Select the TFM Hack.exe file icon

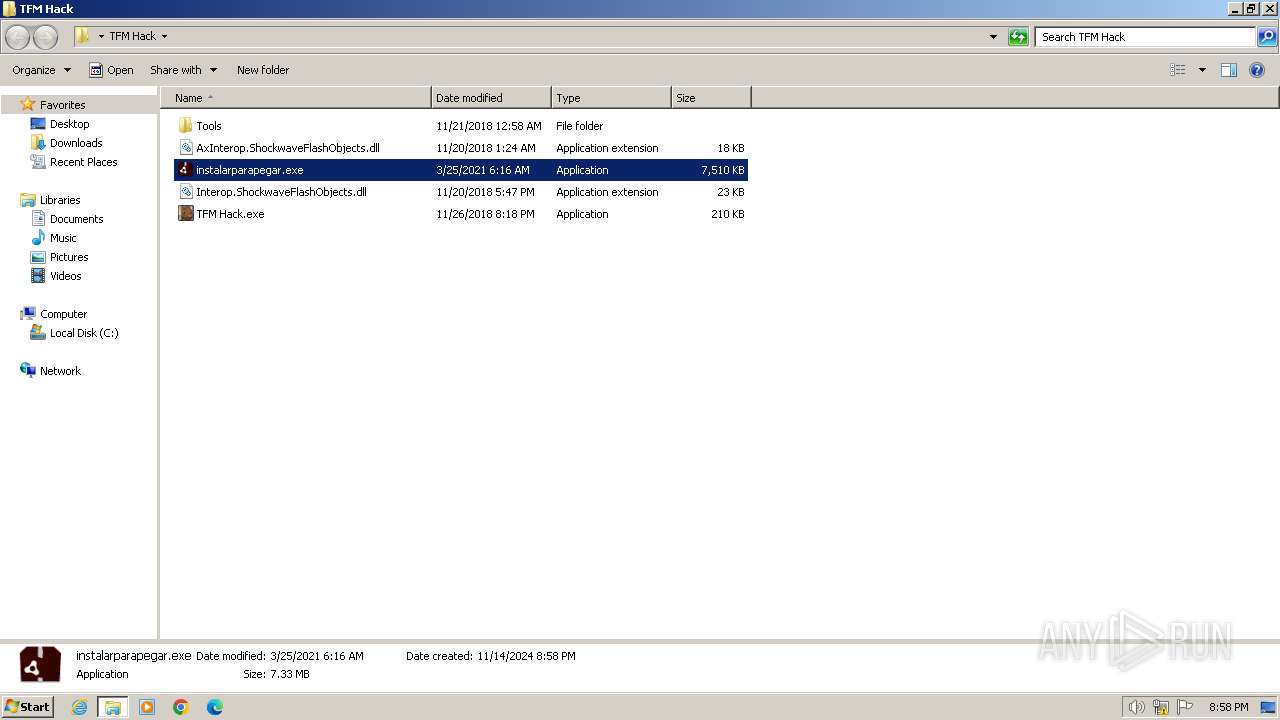coord(185,214)
